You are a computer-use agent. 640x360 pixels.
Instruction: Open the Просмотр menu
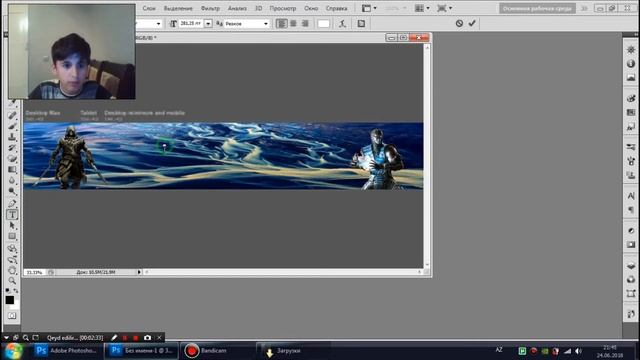(283, 8)
